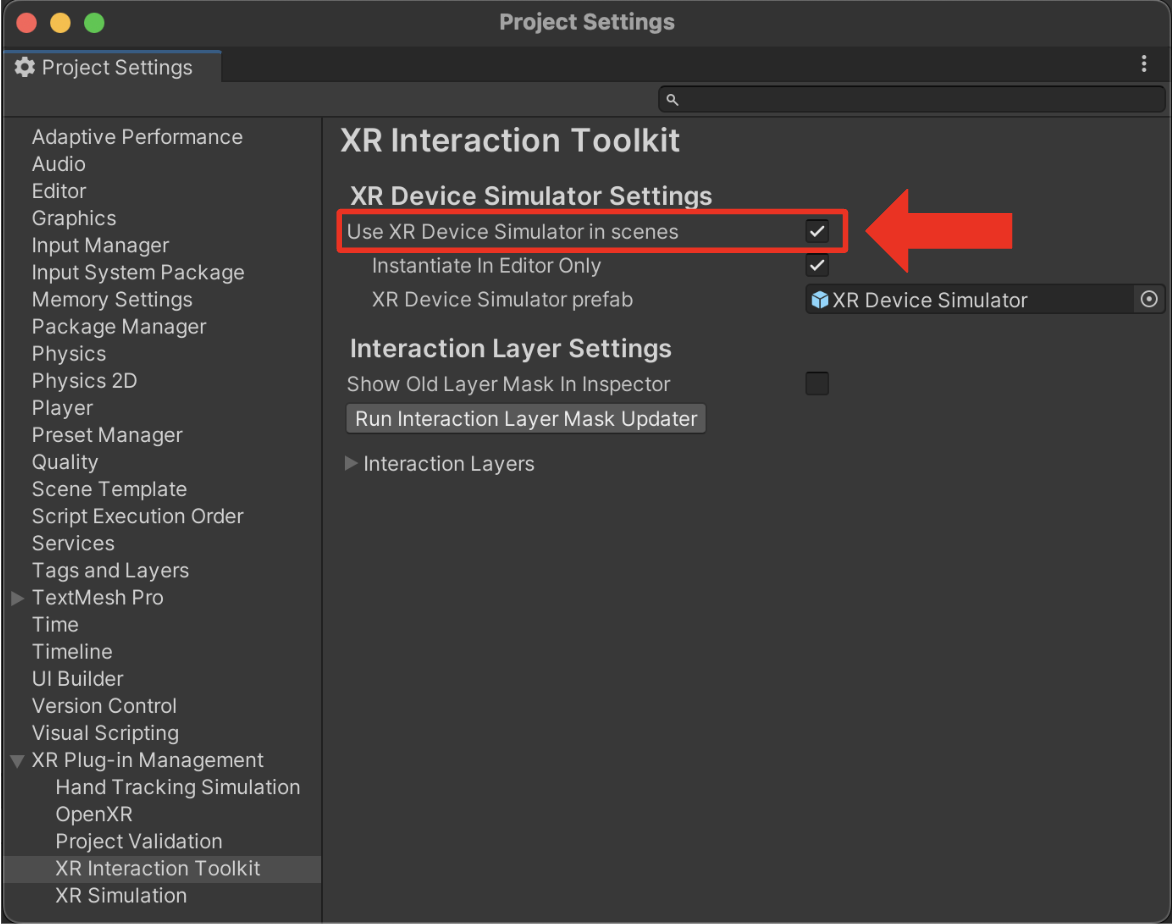
Task: Open Memory Settings
Action: pos(112,299)
